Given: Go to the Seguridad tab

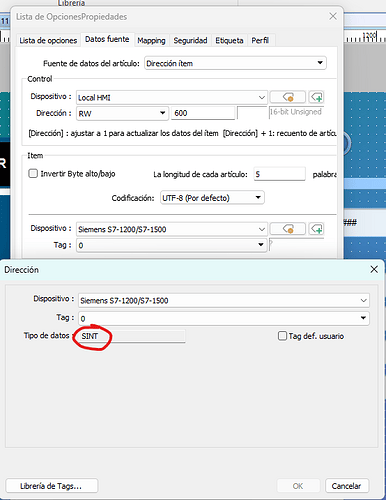Looking at the screenshot, I should click(x=190, y=41).
